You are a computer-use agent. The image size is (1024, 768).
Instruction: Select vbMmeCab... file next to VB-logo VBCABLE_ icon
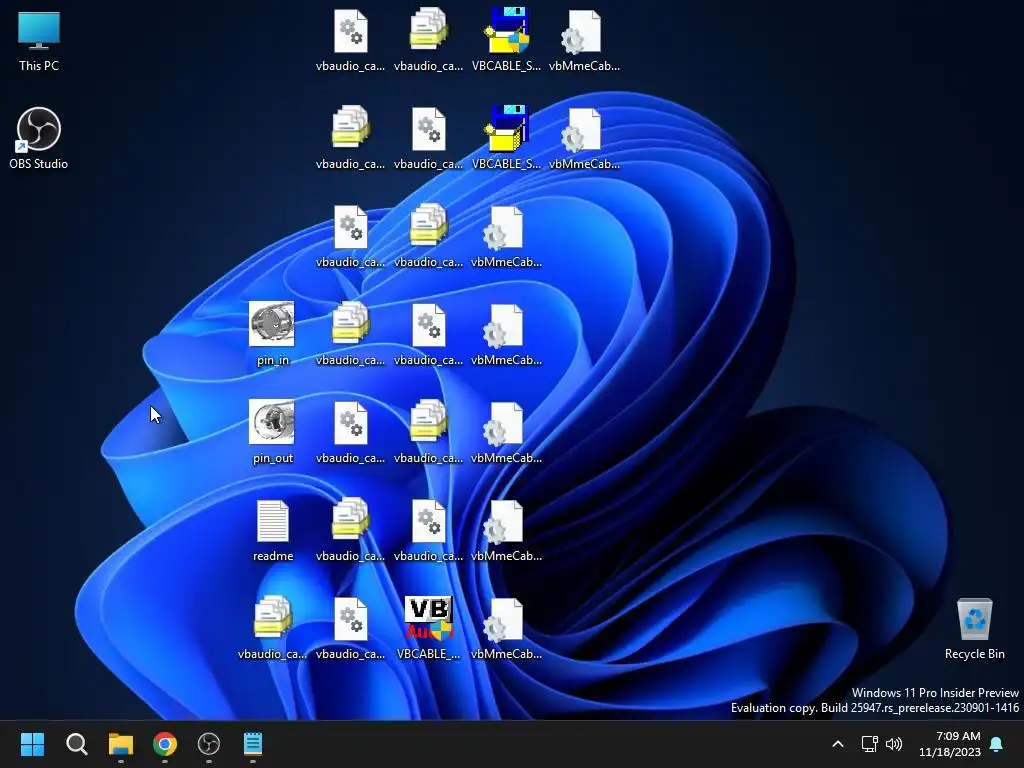[506, 628]
